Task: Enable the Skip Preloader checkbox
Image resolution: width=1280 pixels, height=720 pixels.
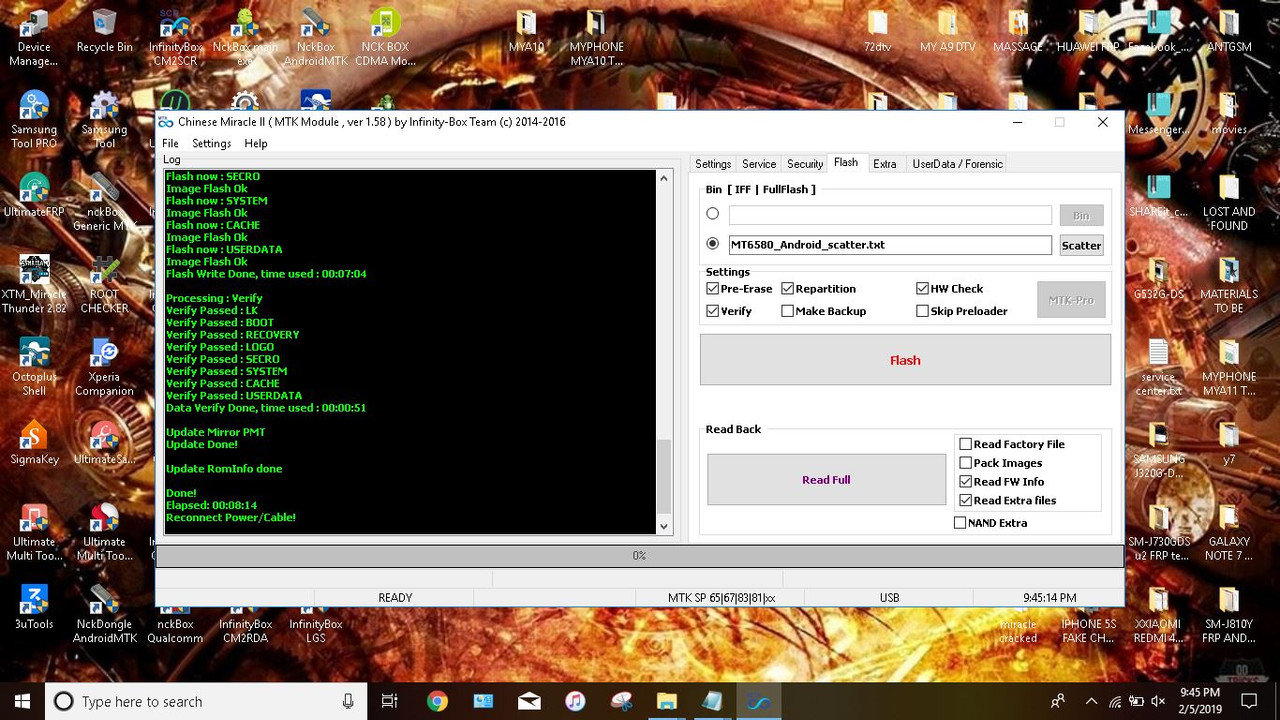Action: click(962, 311)
